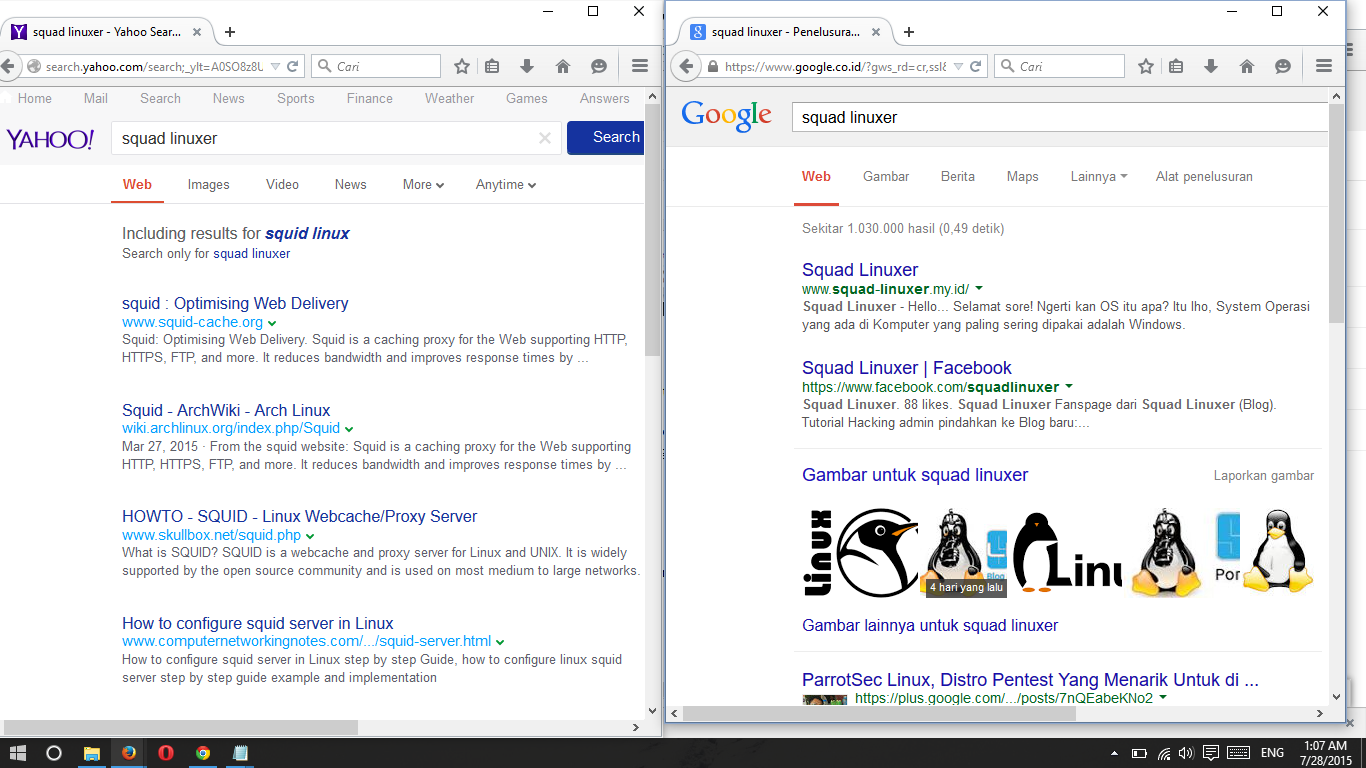
Task: Expand the Lainnya dropdown on Google
Action: coord(1099,177)
